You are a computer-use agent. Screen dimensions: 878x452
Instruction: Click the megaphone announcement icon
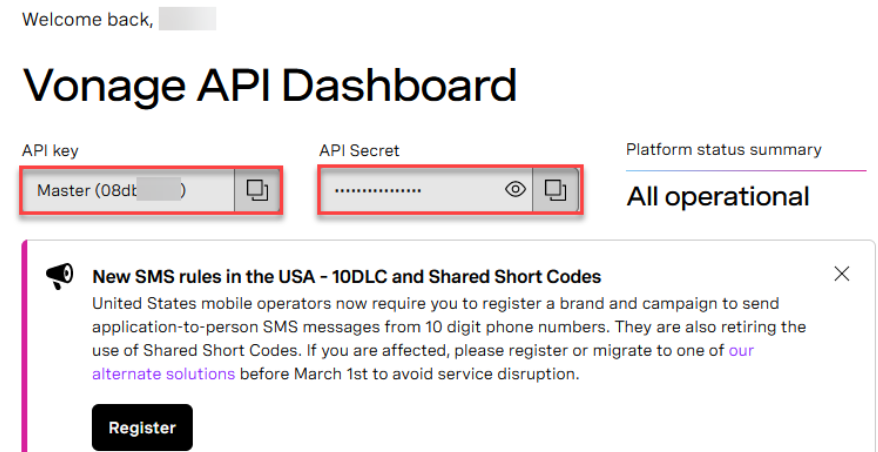60,276
